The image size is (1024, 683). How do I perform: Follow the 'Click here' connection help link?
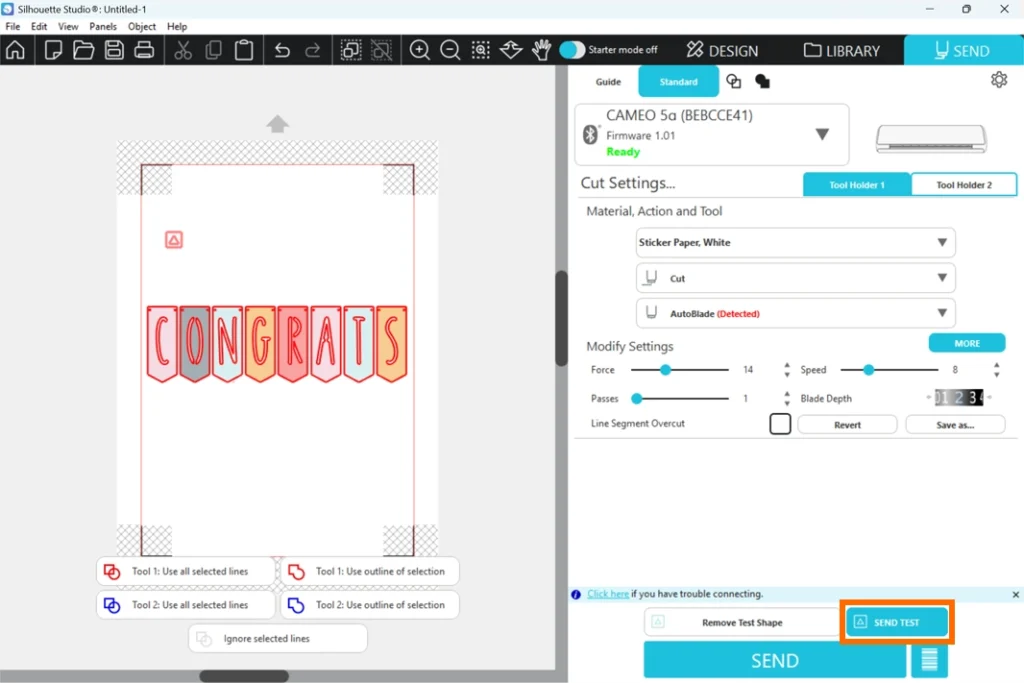[x=608, y=594]
